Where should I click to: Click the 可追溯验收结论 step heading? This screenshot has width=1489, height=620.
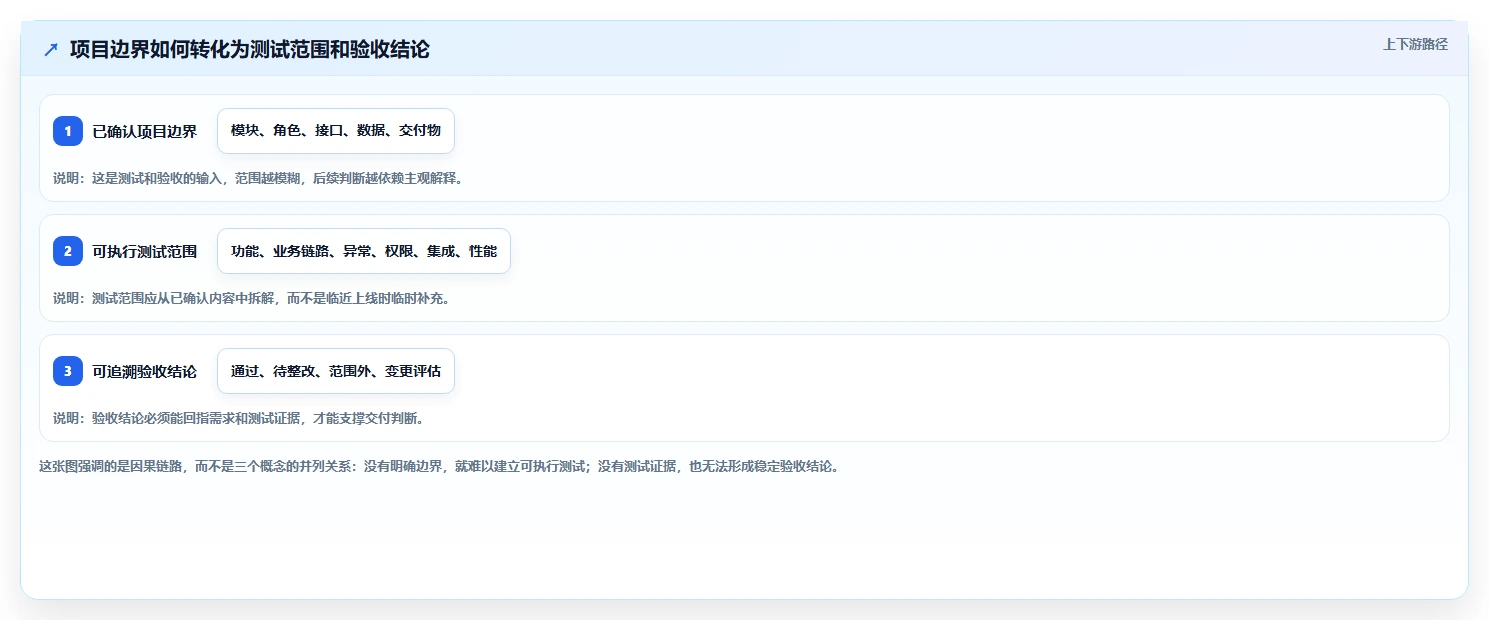(145, 371)
